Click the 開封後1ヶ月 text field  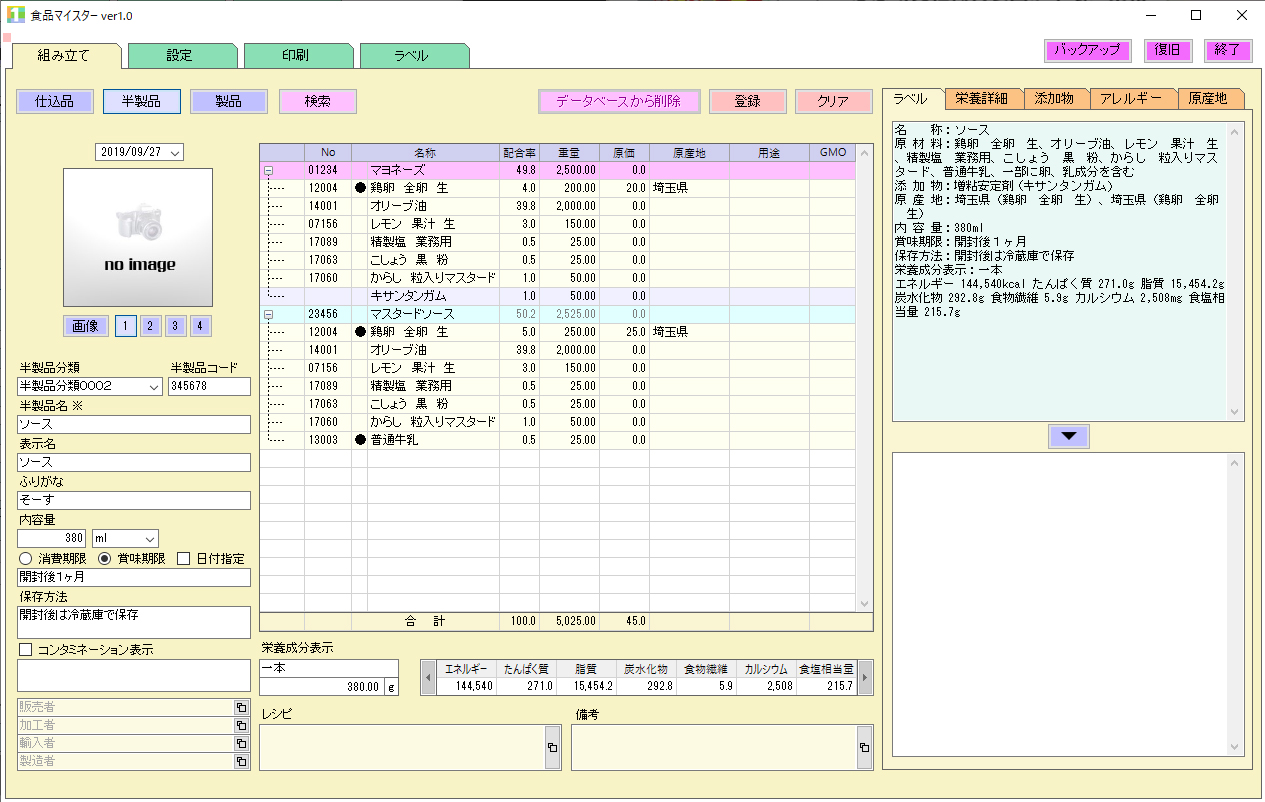[134, 577]
